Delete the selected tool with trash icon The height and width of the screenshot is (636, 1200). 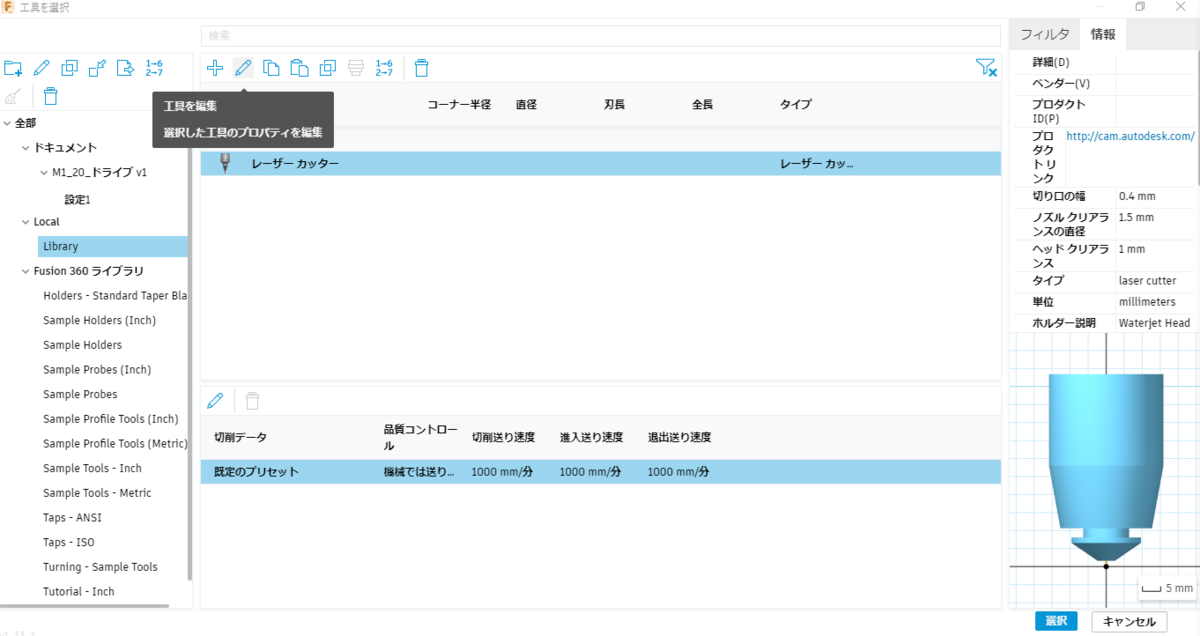pos(421,68)
